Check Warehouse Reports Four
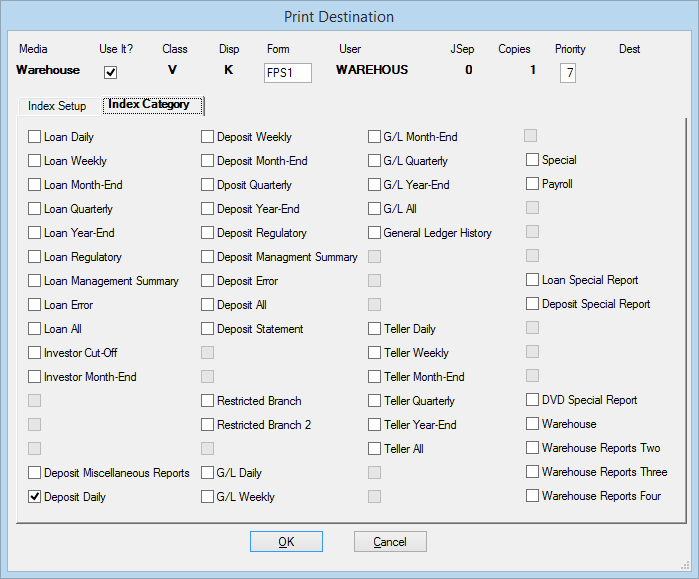The width and height of the screenshot is (699, 579). pyautogui.click(x=533, y=496)
